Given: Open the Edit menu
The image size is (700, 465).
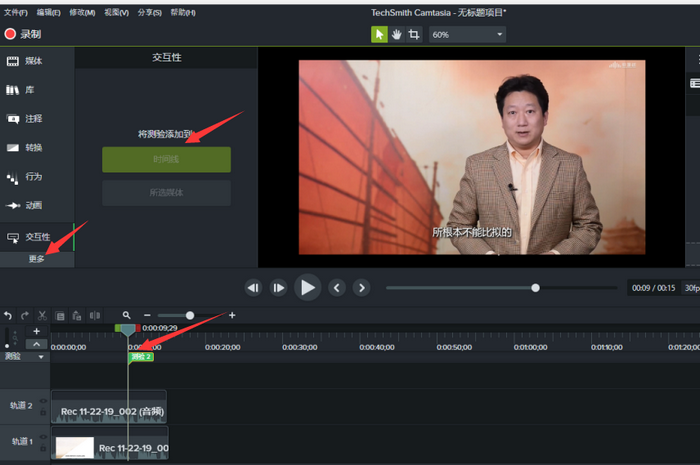Looking at the screenshot, I should [48, 12].
